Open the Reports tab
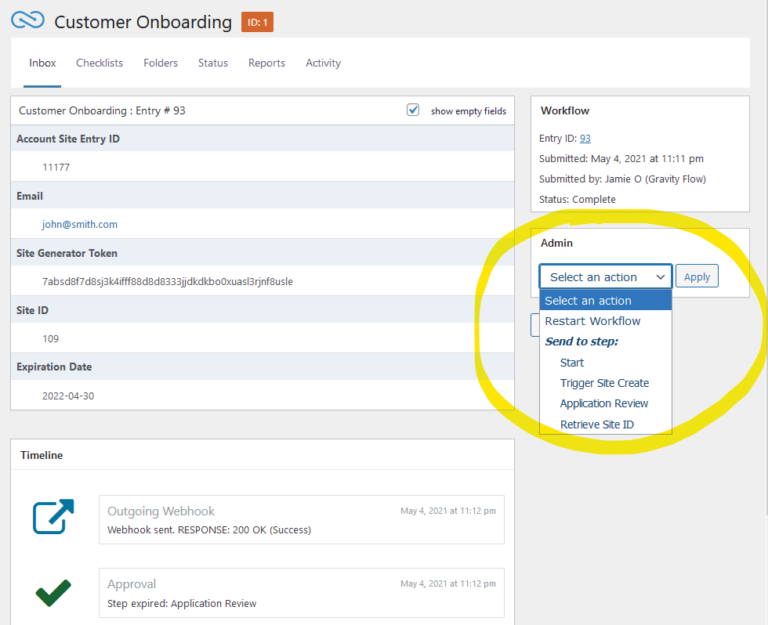Image resolution: width=768 pixels, height=625 pixels. click(266, 63)
